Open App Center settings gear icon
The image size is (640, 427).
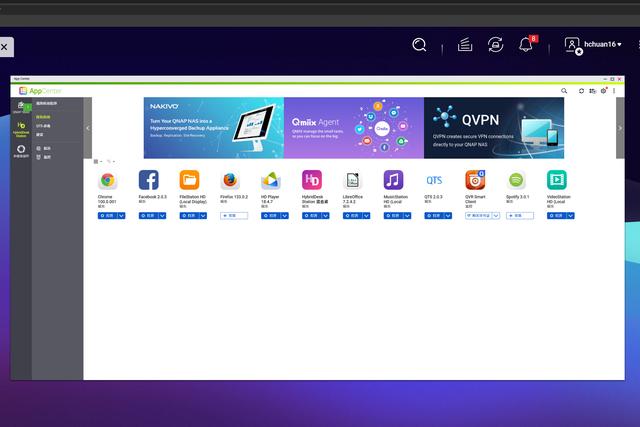[x=604, y=91]
